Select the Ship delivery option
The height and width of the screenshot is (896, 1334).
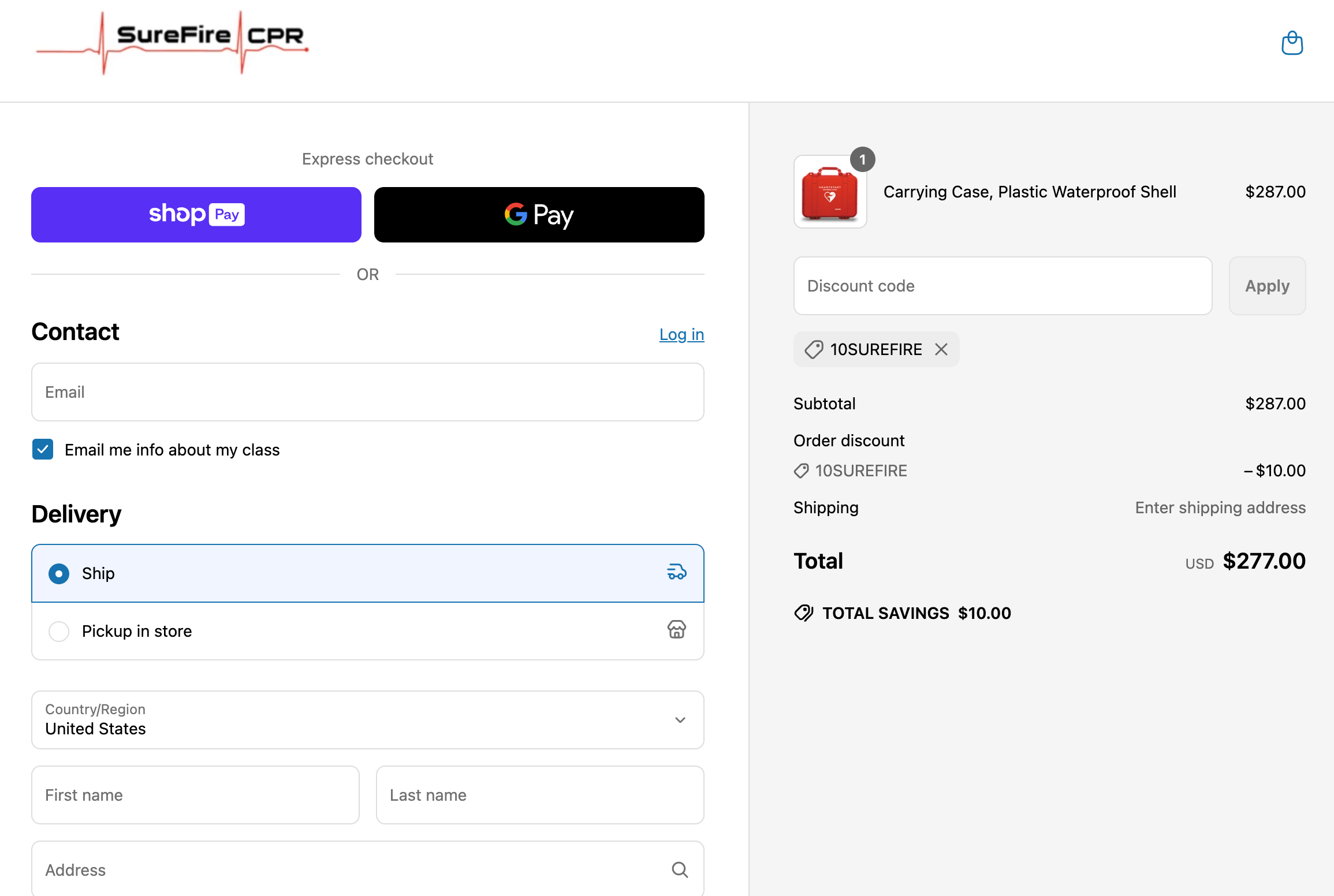click(x=59, y=573)
